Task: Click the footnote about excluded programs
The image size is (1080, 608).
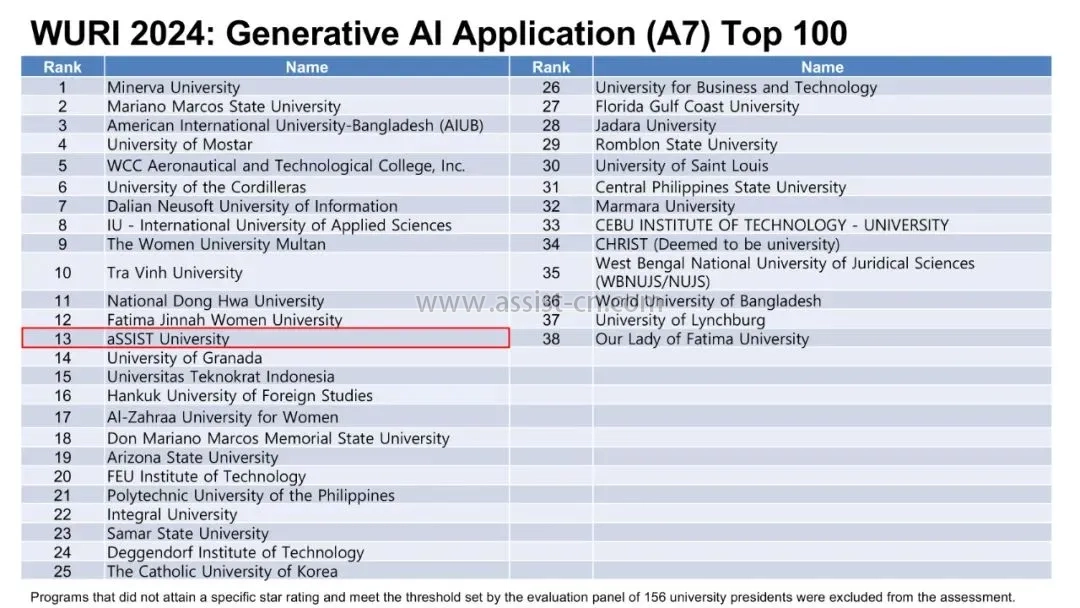Action: pos(523,597)
